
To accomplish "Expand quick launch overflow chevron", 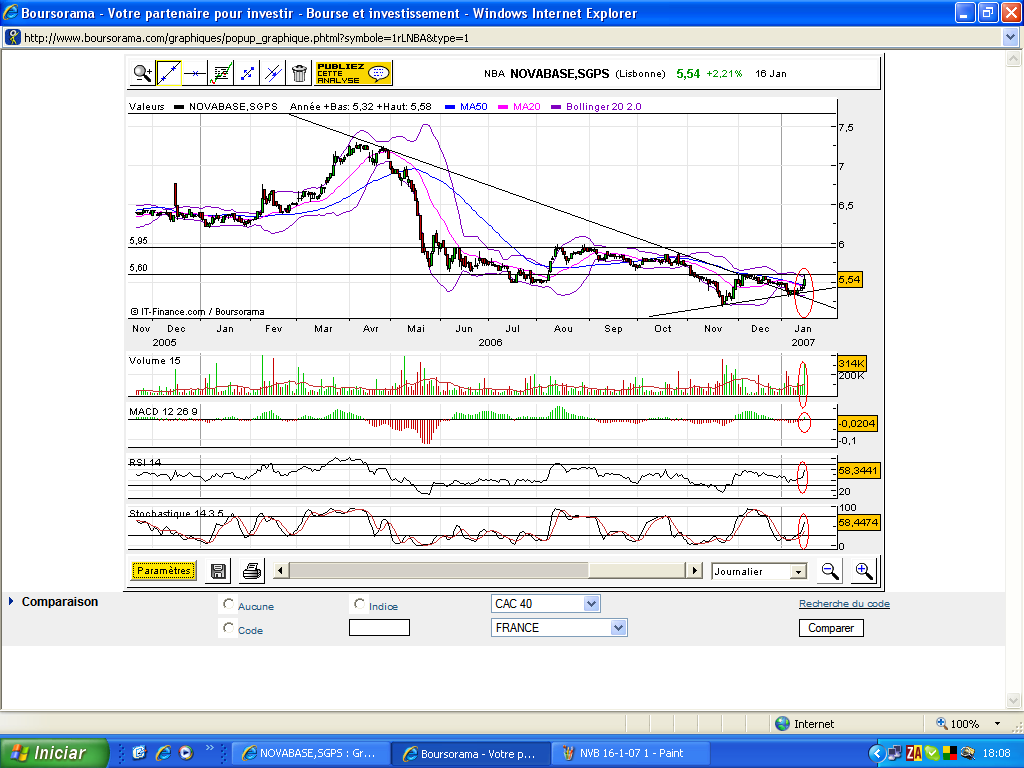I will tap(210, 748).
